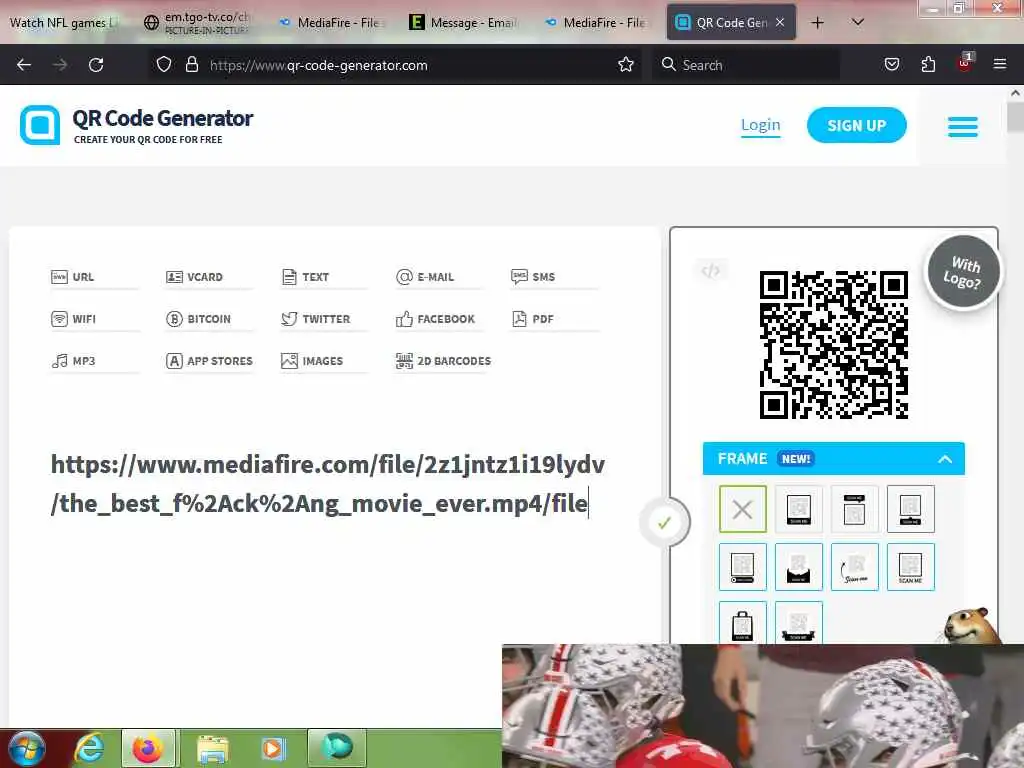Open the embed code icon beside QR code
The width and height of the screenshot is (1024, 768).
point(711,270)
